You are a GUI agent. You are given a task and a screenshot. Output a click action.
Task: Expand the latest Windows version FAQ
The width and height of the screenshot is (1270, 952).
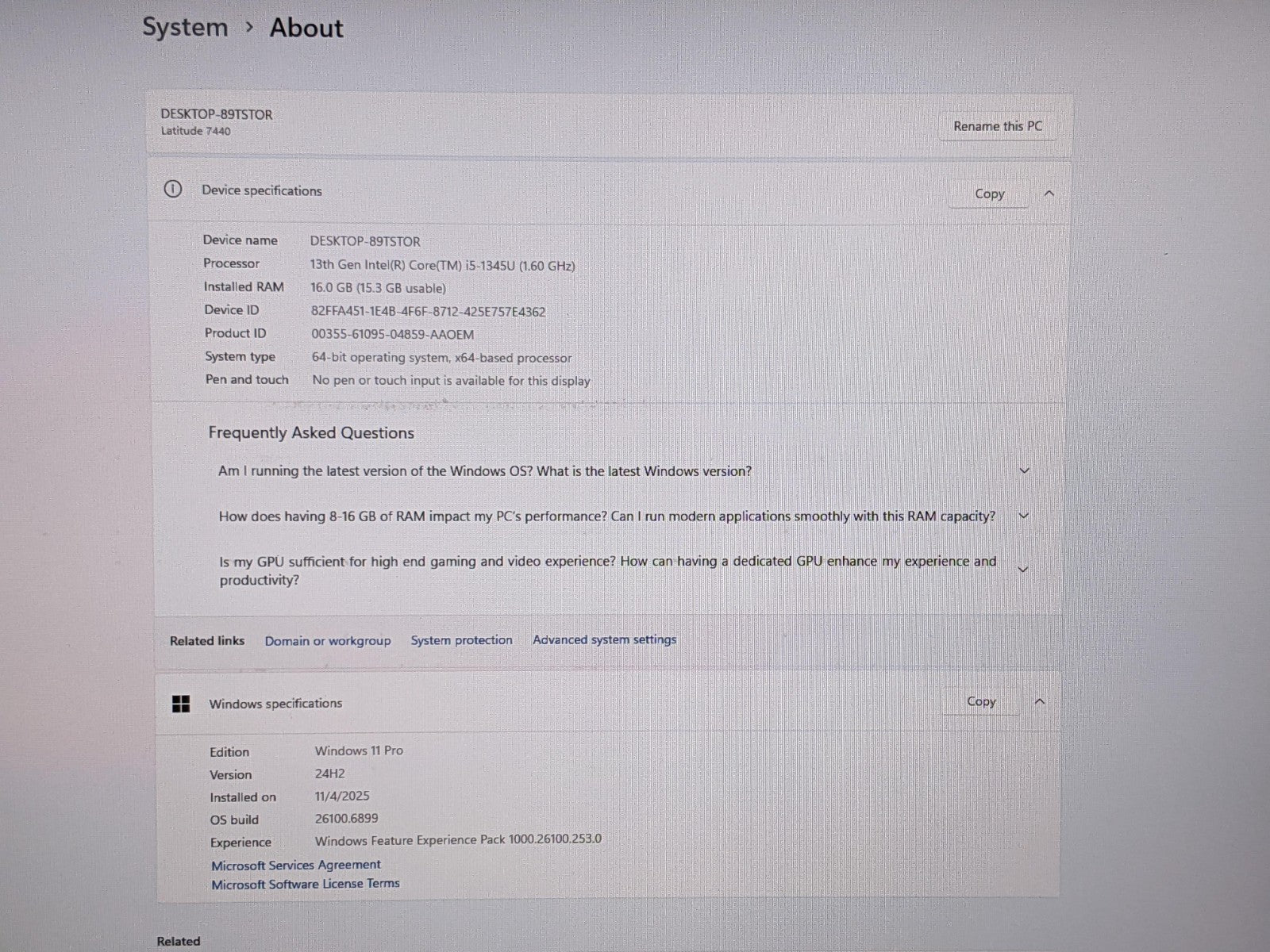(1024, 470)
